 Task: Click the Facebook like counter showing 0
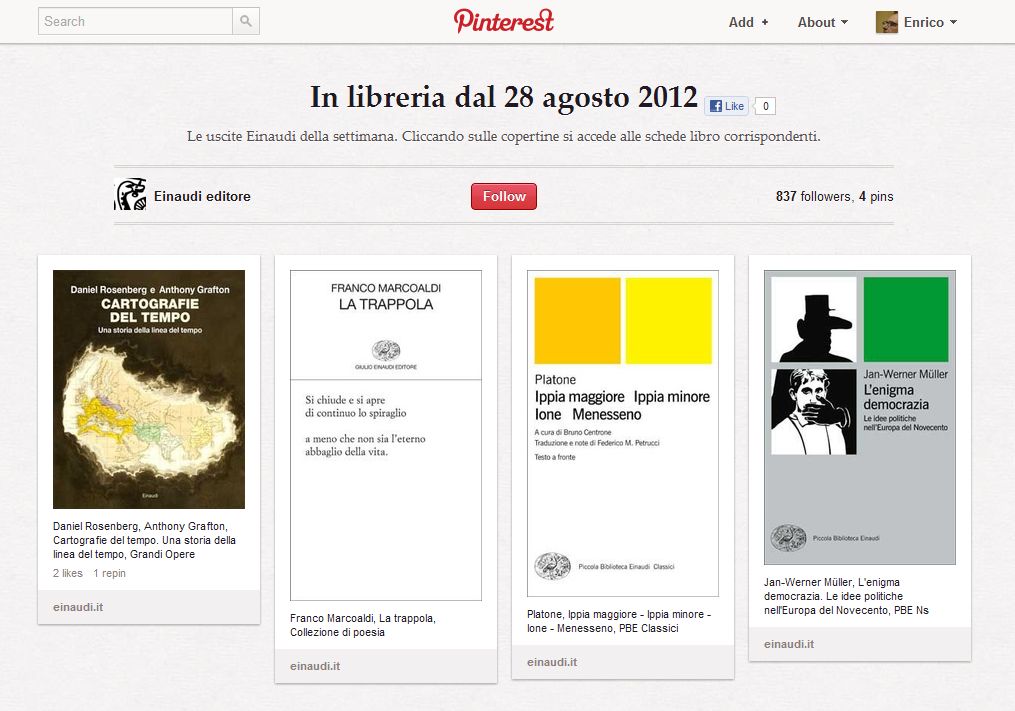765,106
